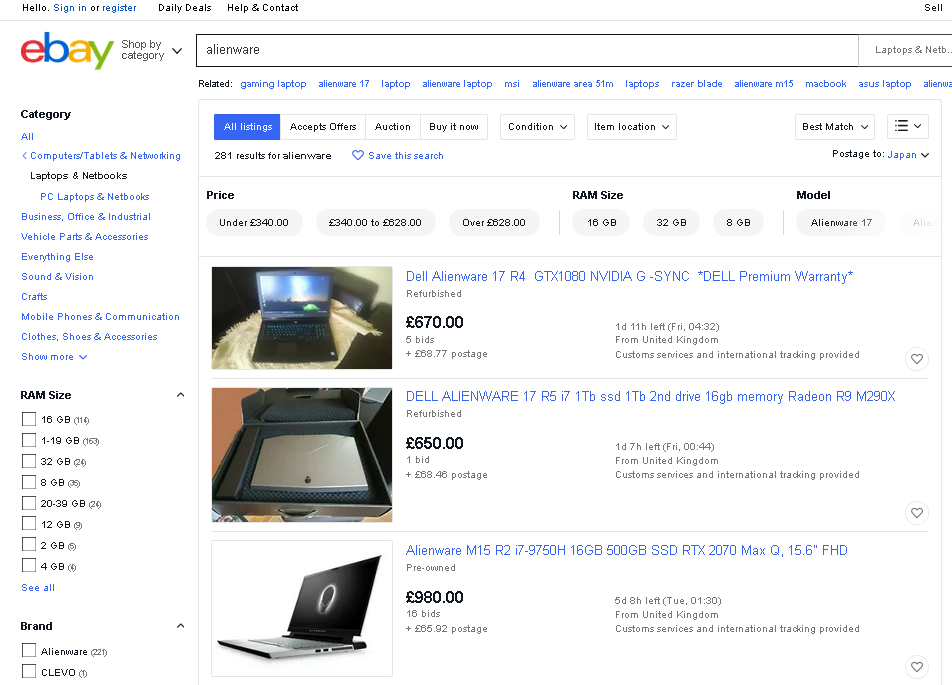Open the Best Match sort dropdown
The height and width of the screenshot is (685, 952).
point(835,127)
